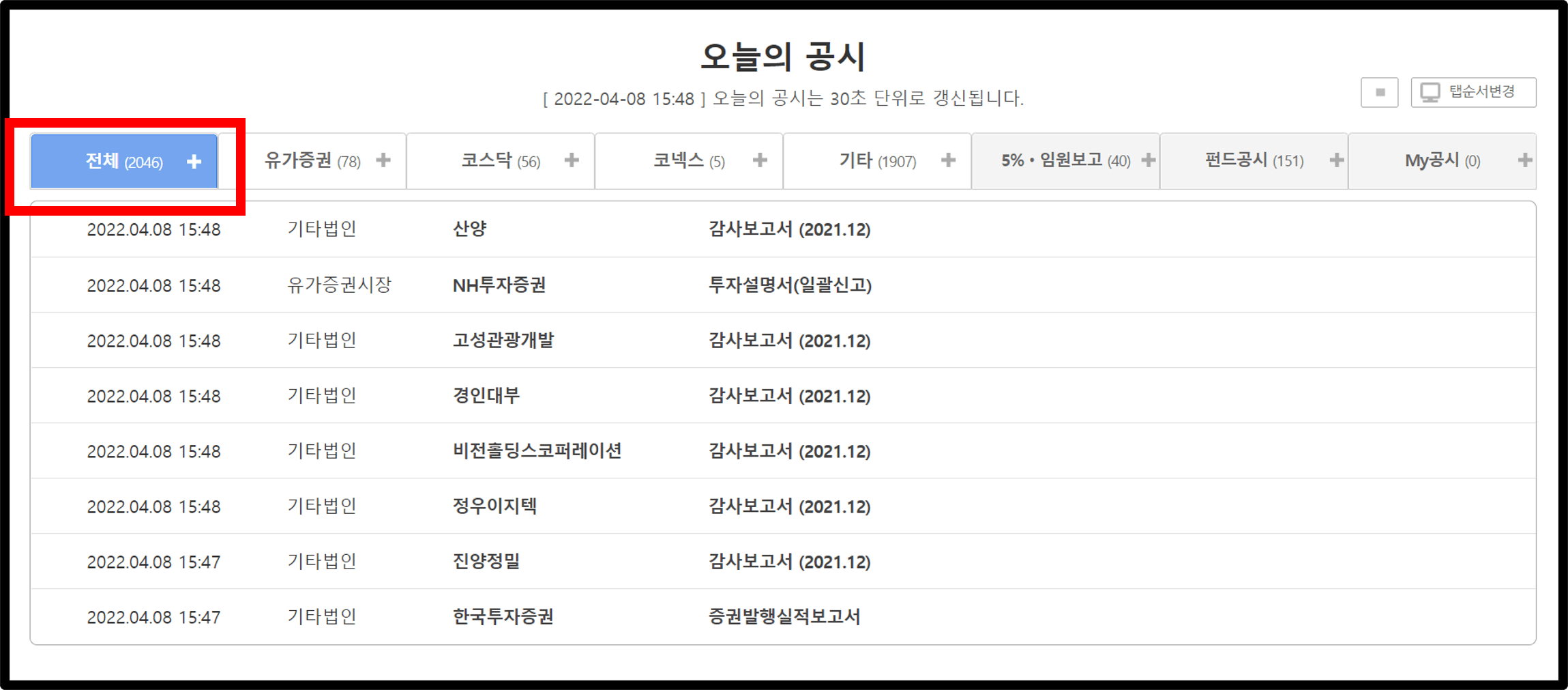The height and width of the screenshot is (690, 1568).
Task: Click the small square stop icon near 탭순서변경
Action: (x=1379, y=91)
